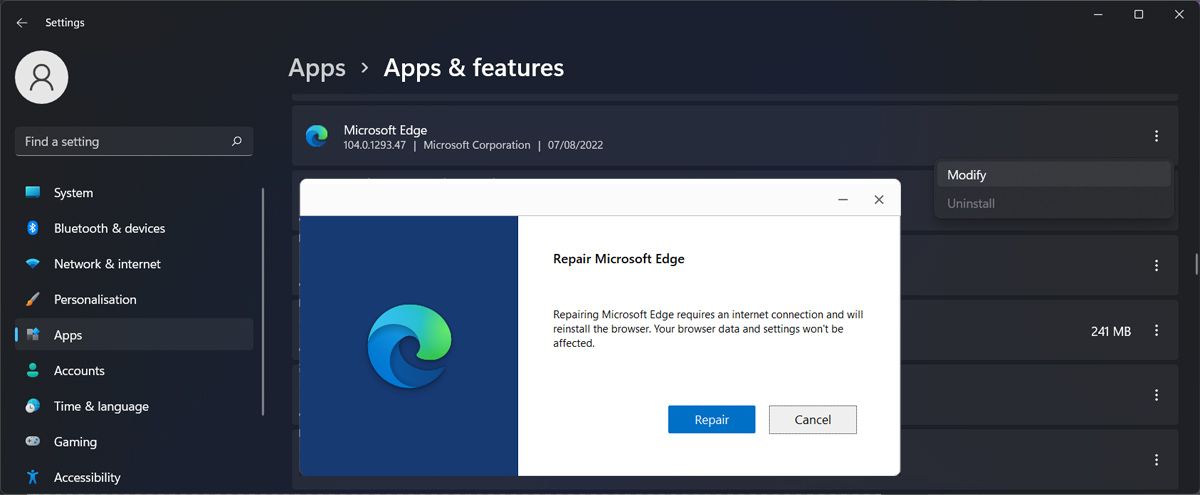The height and width of the screenshot is (495, 1200).
Task: Open Time & language settings
Action: click(134, 406)
